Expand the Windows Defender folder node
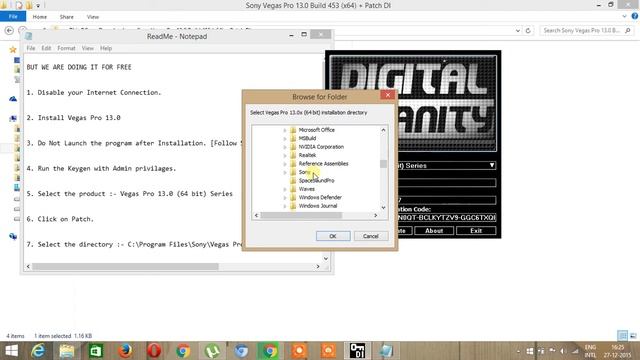 click(285, 198)
